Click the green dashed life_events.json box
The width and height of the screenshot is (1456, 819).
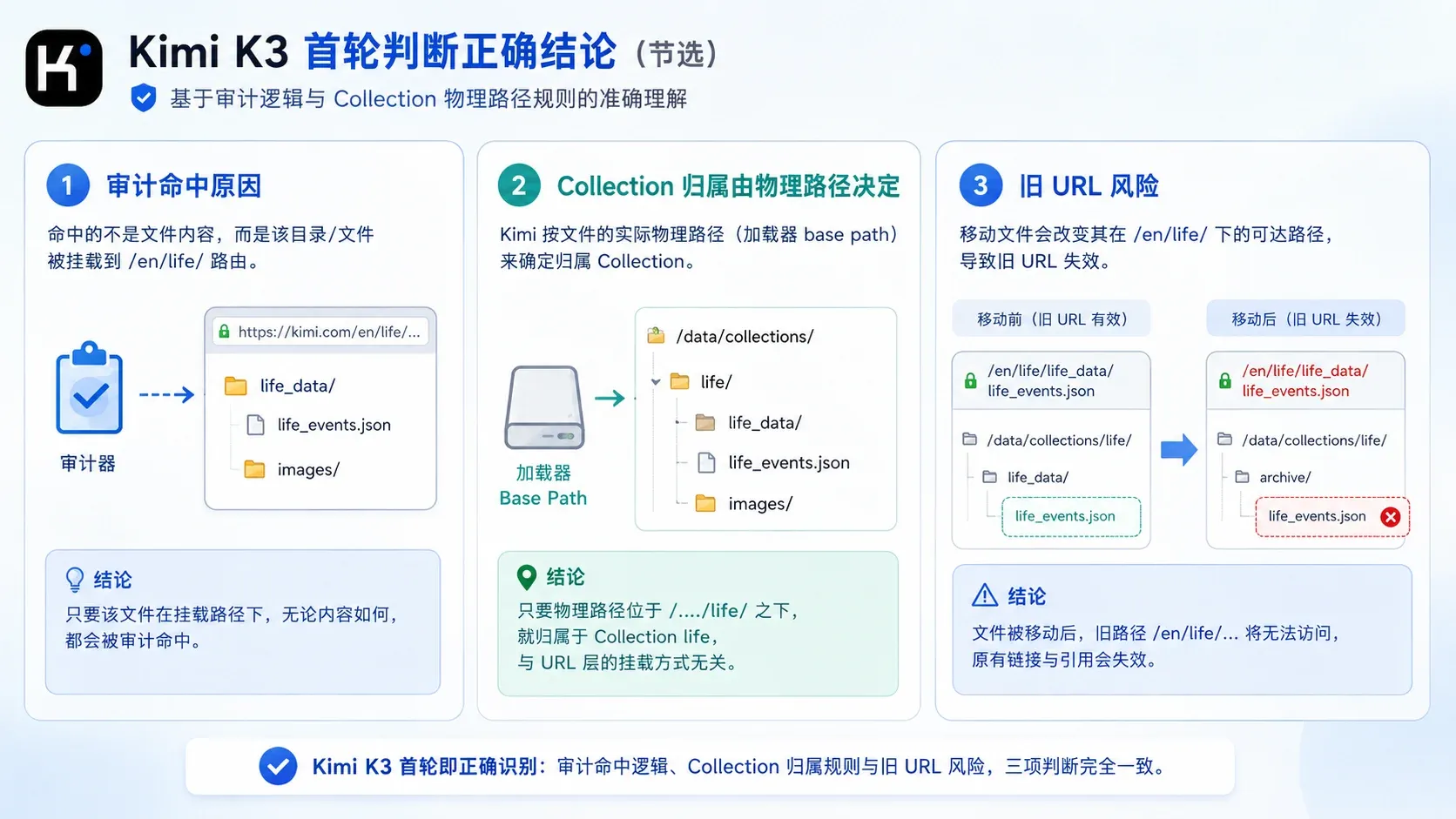(x=1071, y=517)
